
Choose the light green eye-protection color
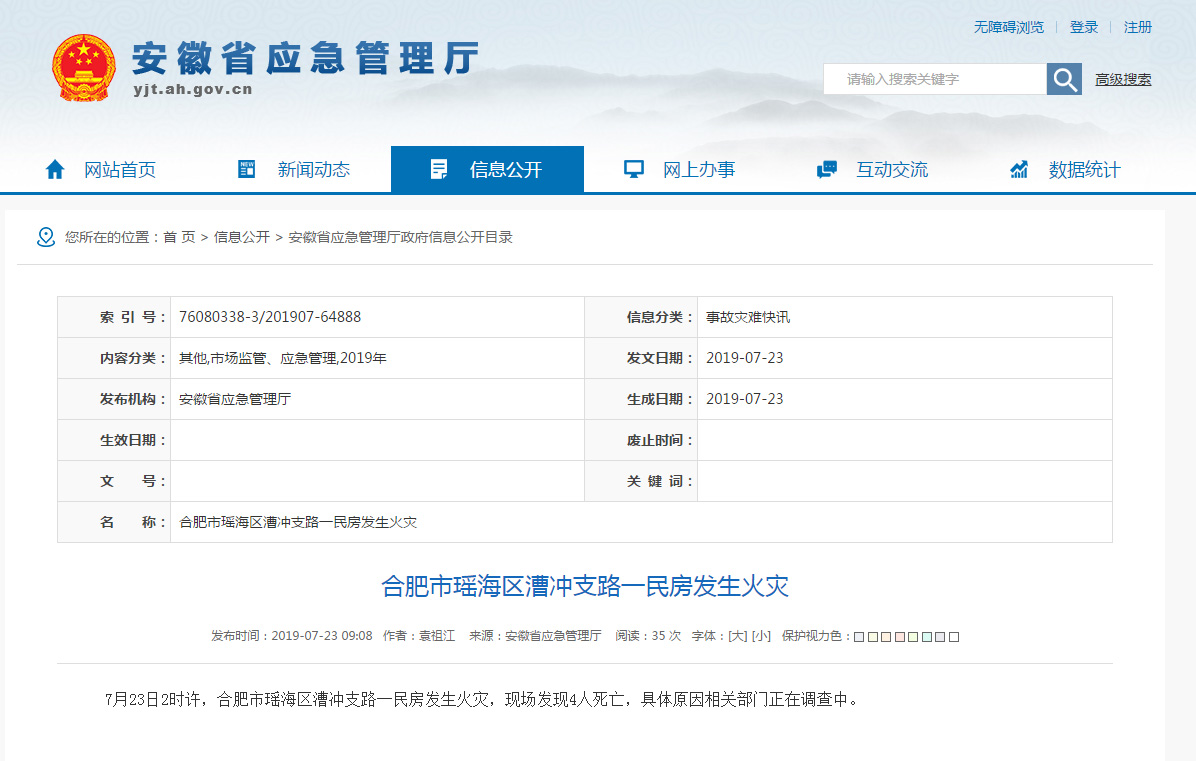point(913,637)
